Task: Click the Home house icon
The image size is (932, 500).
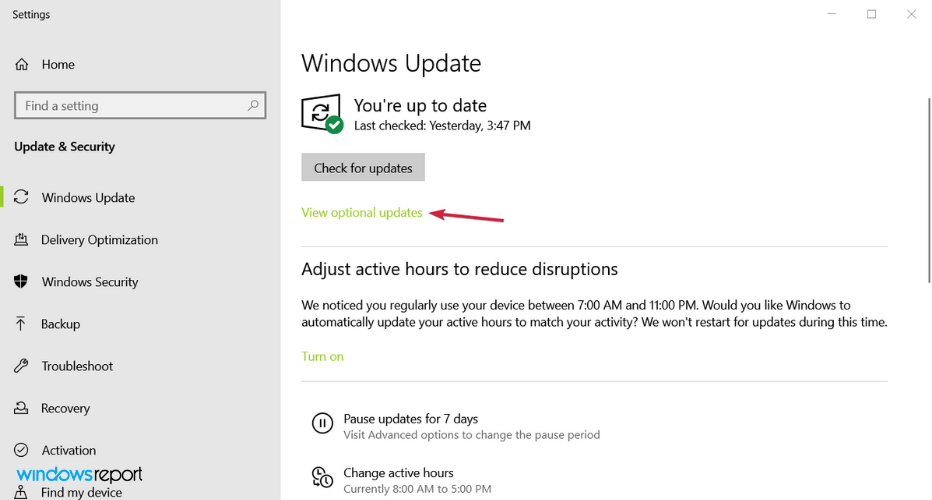Action: 21,64
